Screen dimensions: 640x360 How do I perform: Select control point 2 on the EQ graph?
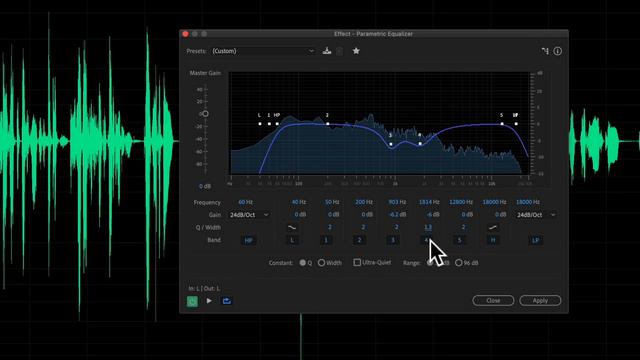[327, 124]
